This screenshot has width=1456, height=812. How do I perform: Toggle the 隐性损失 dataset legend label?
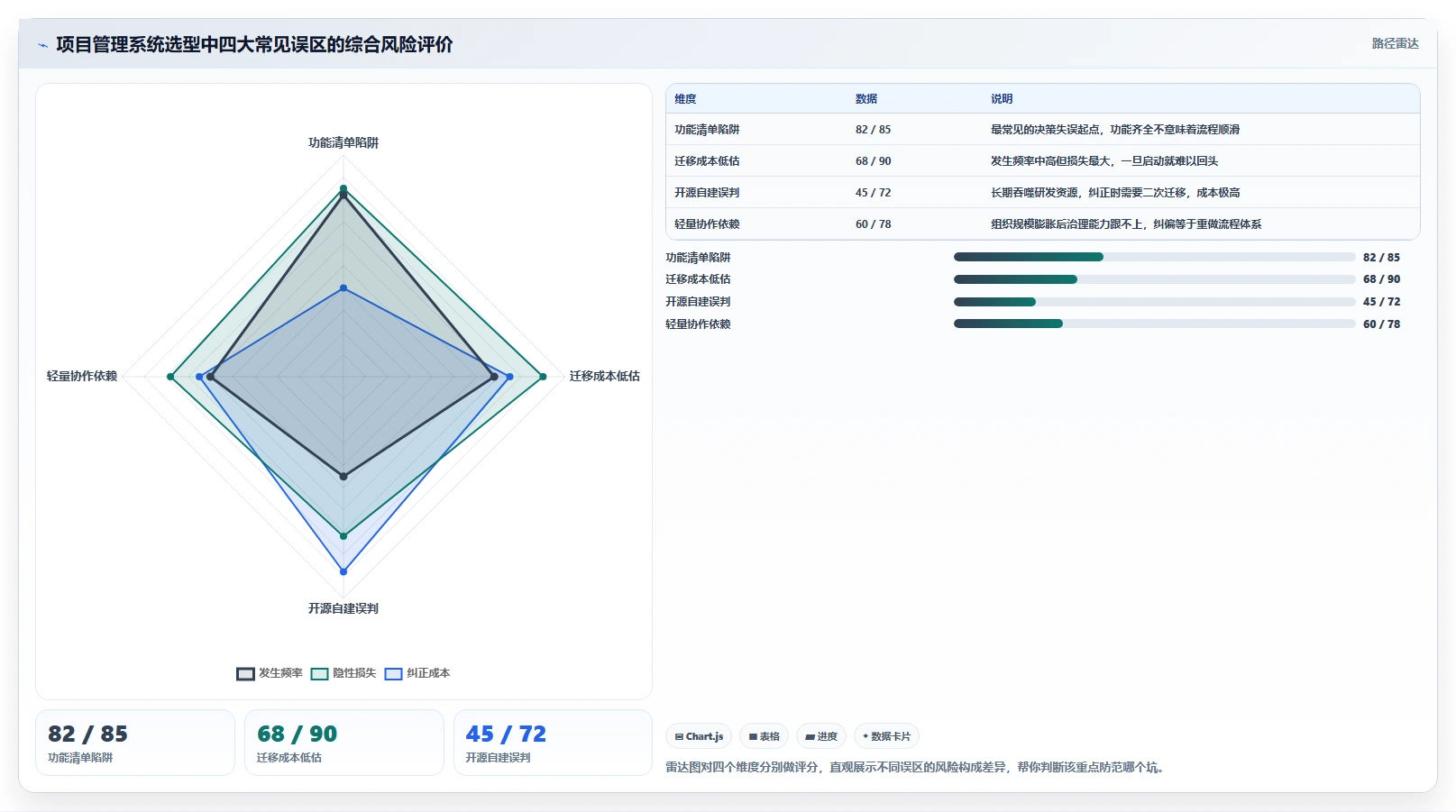coord(354,673)
